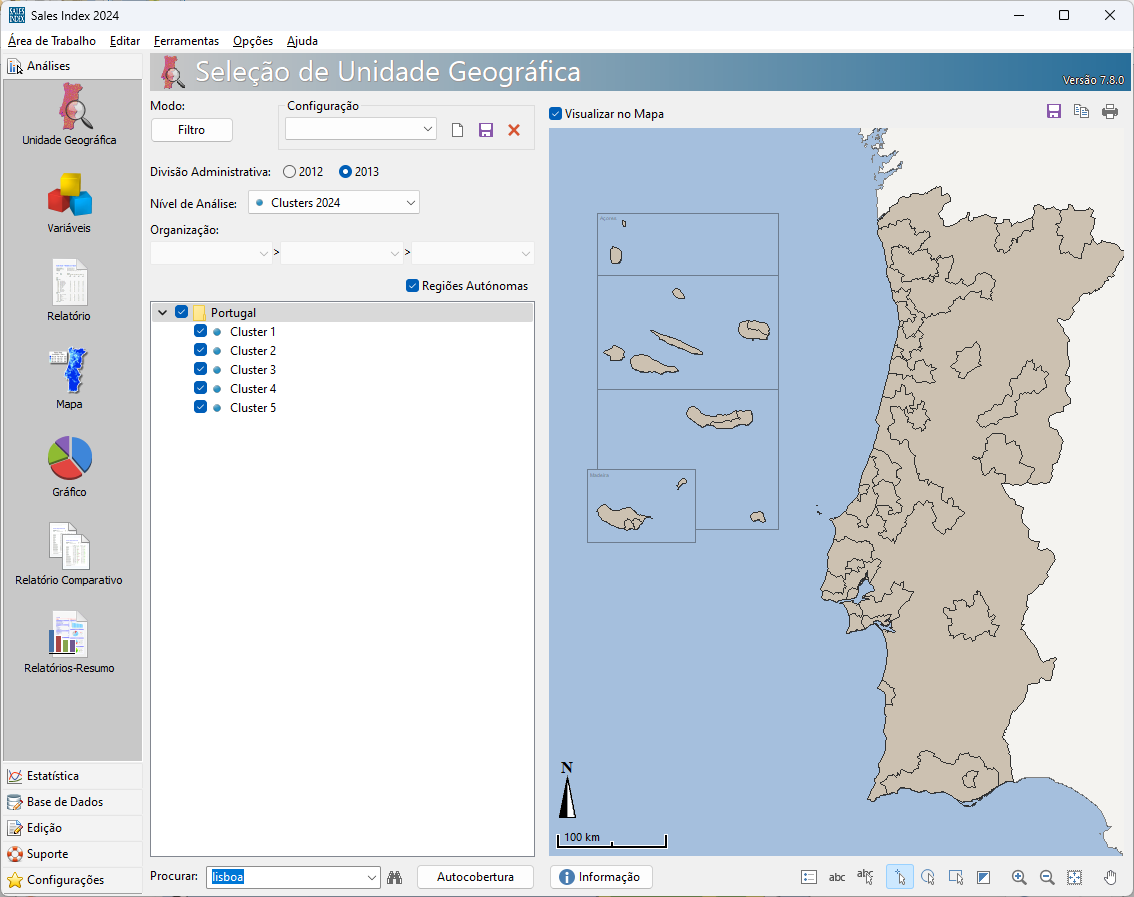Click the map zoom in magnifier
The height and width of the screenshot is (897, 1134).
pyautogui.click(x=1019, y=877)
